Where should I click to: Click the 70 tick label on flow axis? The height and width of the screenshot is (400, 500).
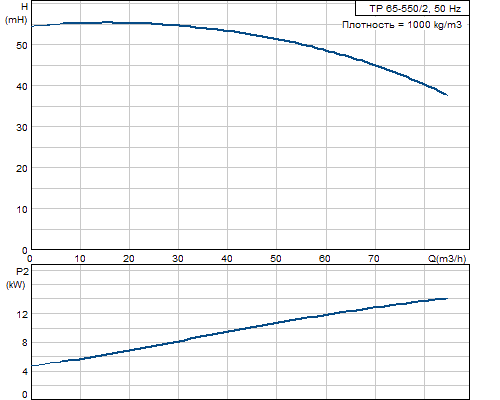pyautogui.click(x=374, y=259)
